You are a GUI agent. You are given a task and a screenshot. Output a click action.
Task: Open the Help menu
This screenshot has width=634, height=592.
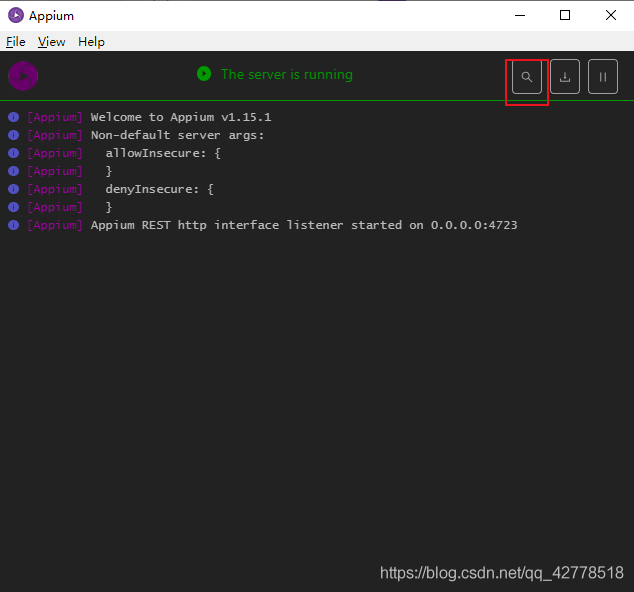[91, 42]
